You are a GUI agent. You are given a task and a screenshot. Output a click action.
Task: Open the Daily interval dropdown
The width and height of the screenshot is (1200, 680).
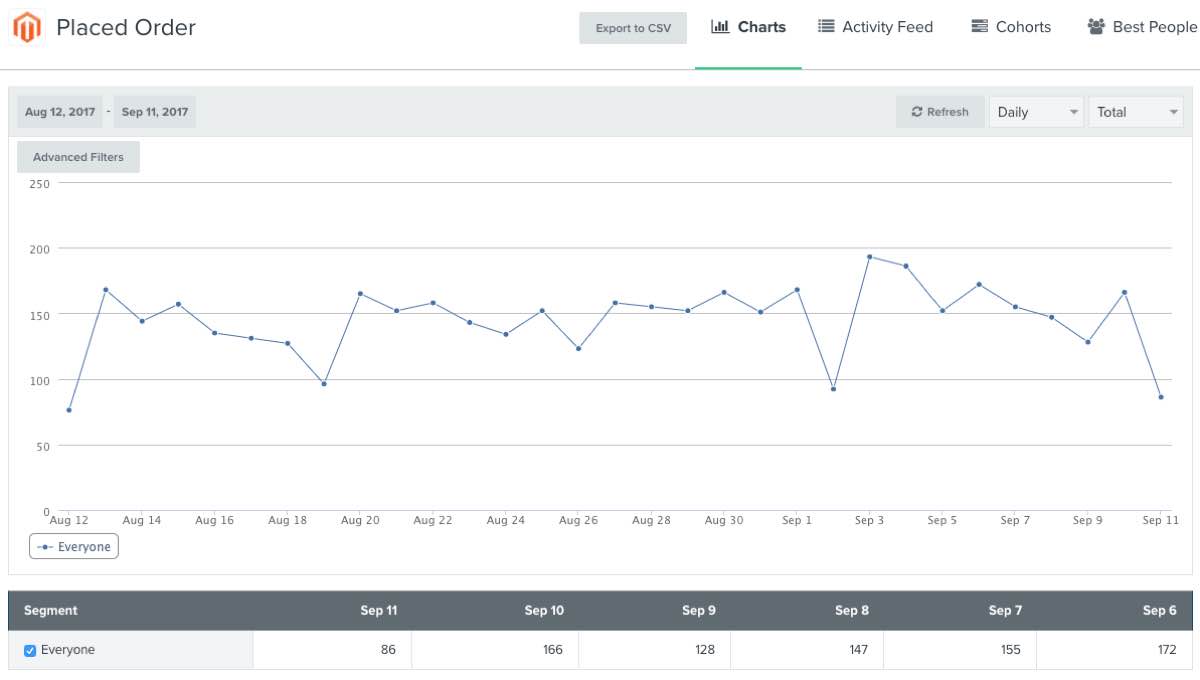pos(1036,112)
